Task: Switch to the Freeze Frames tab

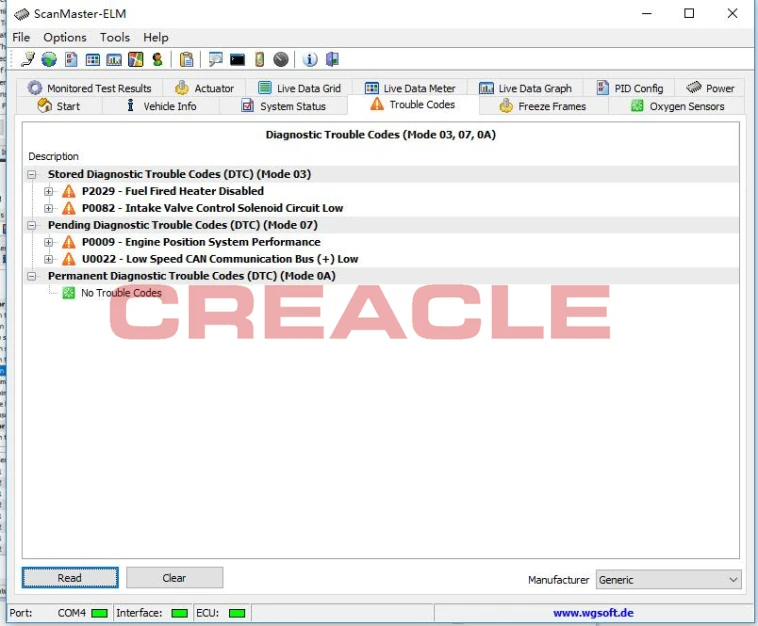Action: pos(543,106)
